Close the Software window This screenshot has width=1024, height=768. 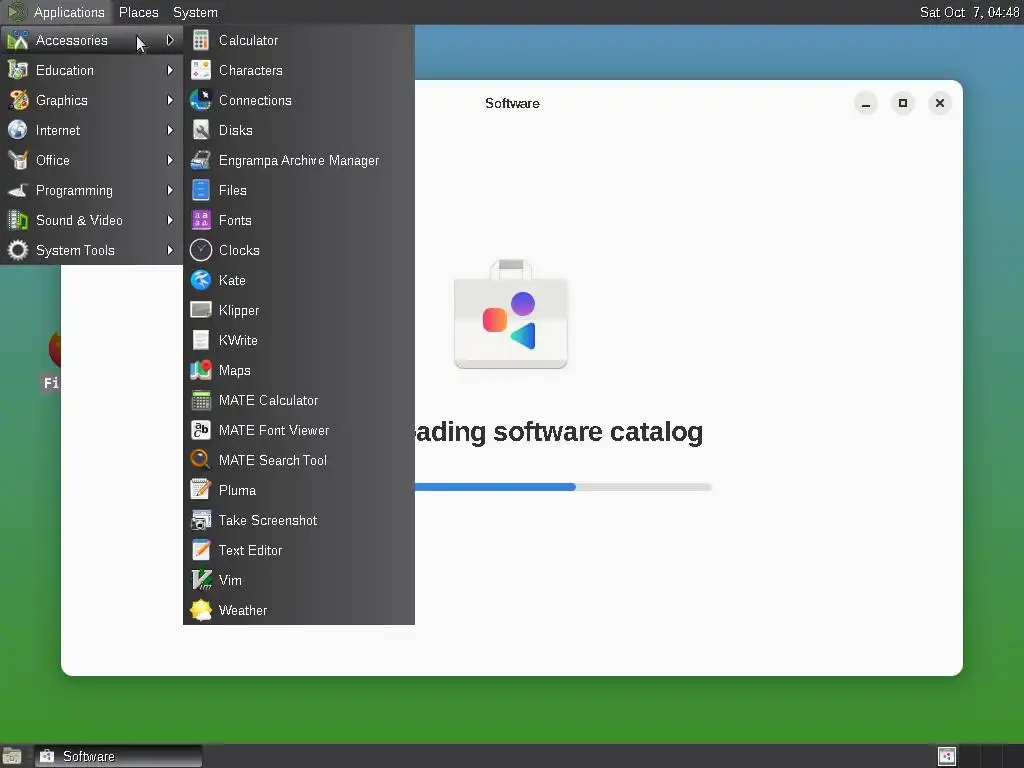coord(940,103)
